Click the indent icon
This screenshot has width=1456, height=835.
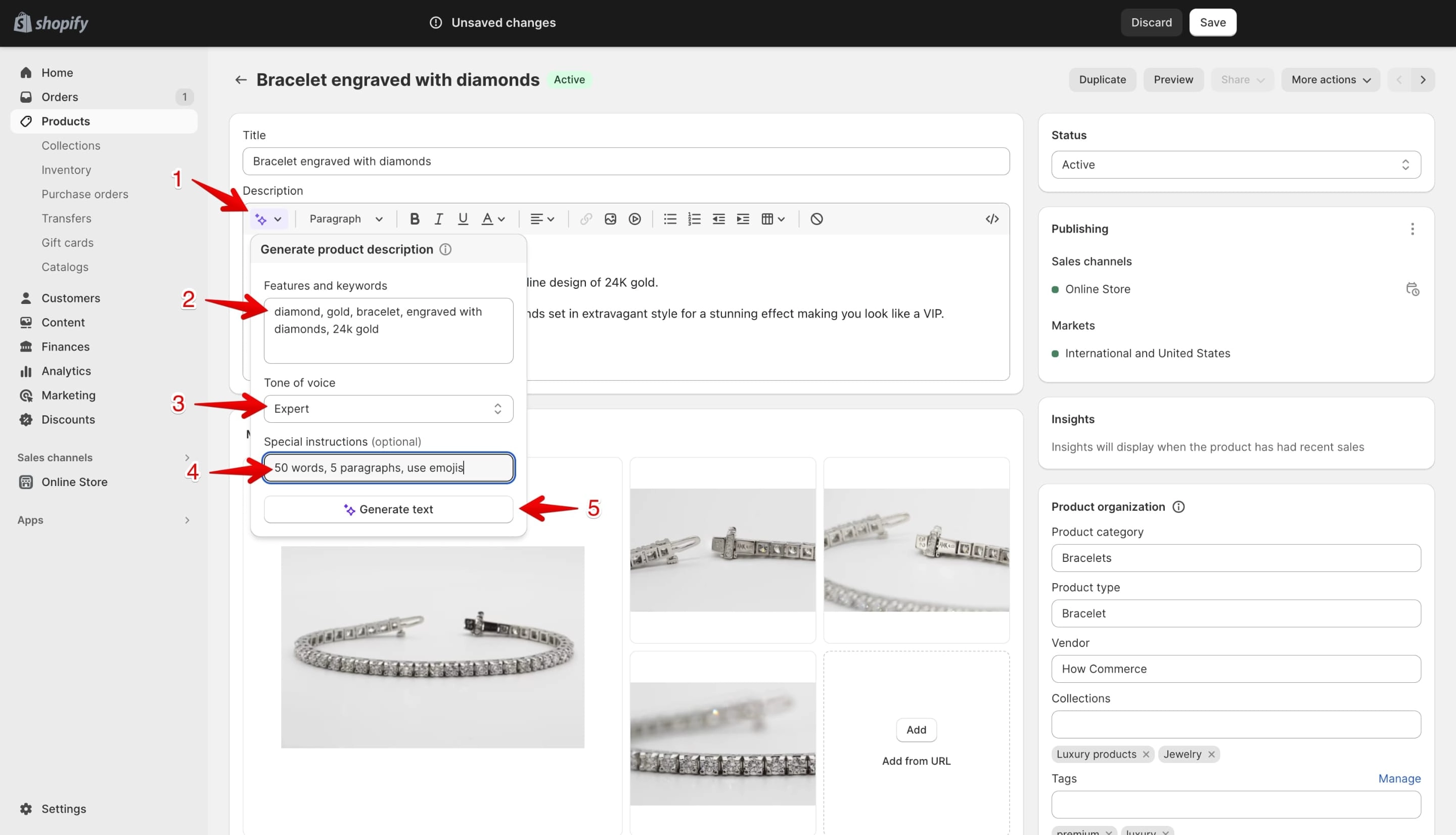(743, 219)
